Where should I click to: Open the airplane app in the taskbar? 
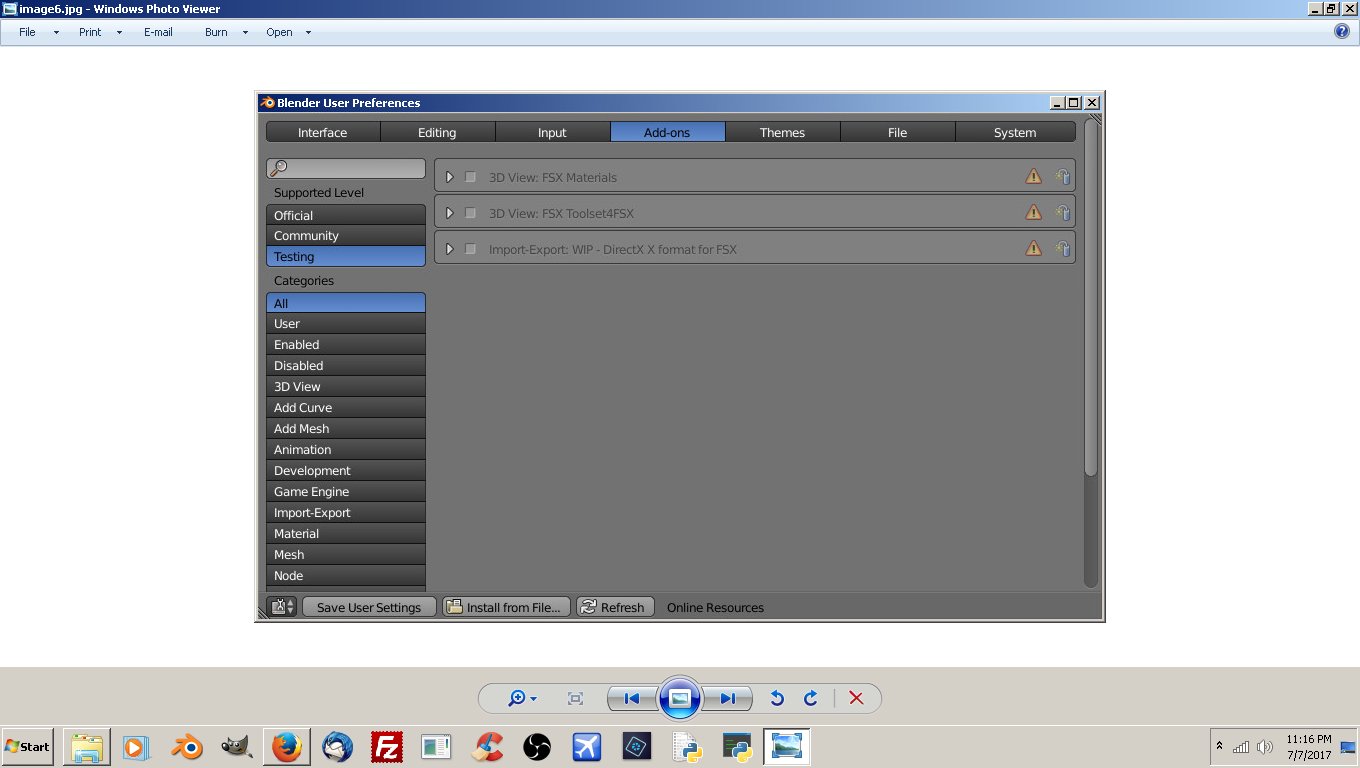tap(587, 747)
